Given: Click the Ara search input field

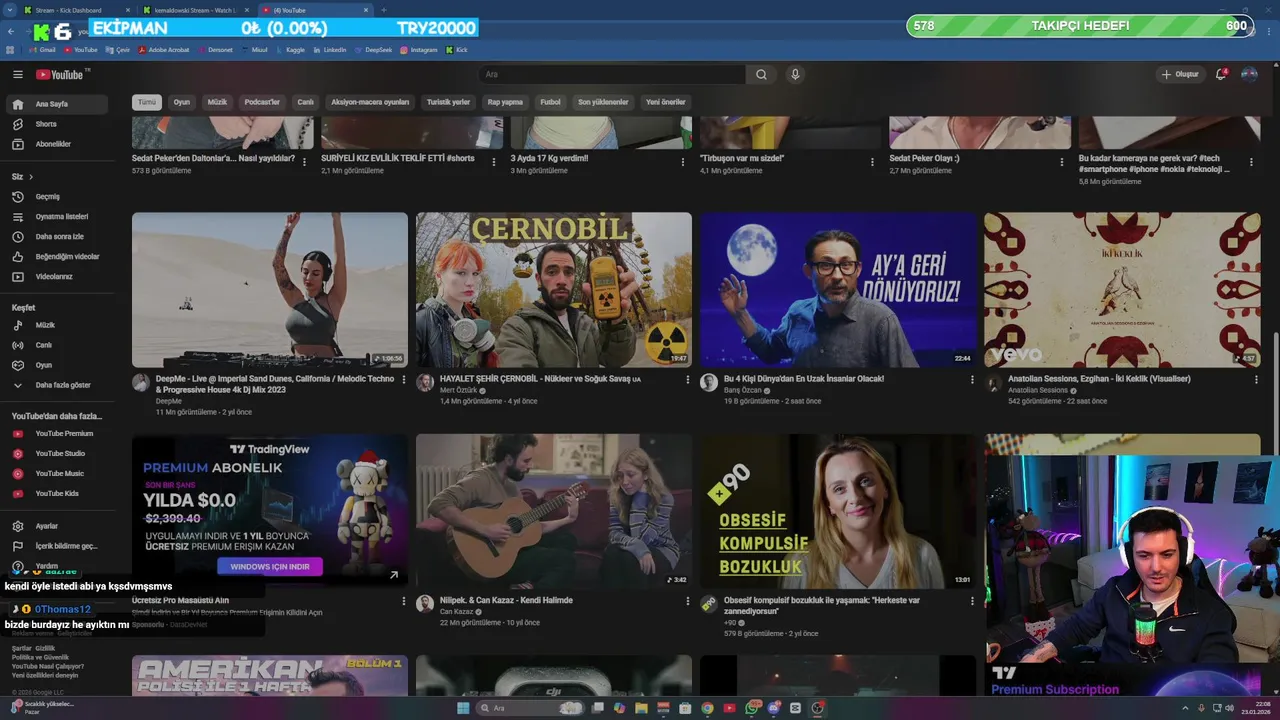Looking at the screenshot, I should pyautogui.click(x=612, y=74).
